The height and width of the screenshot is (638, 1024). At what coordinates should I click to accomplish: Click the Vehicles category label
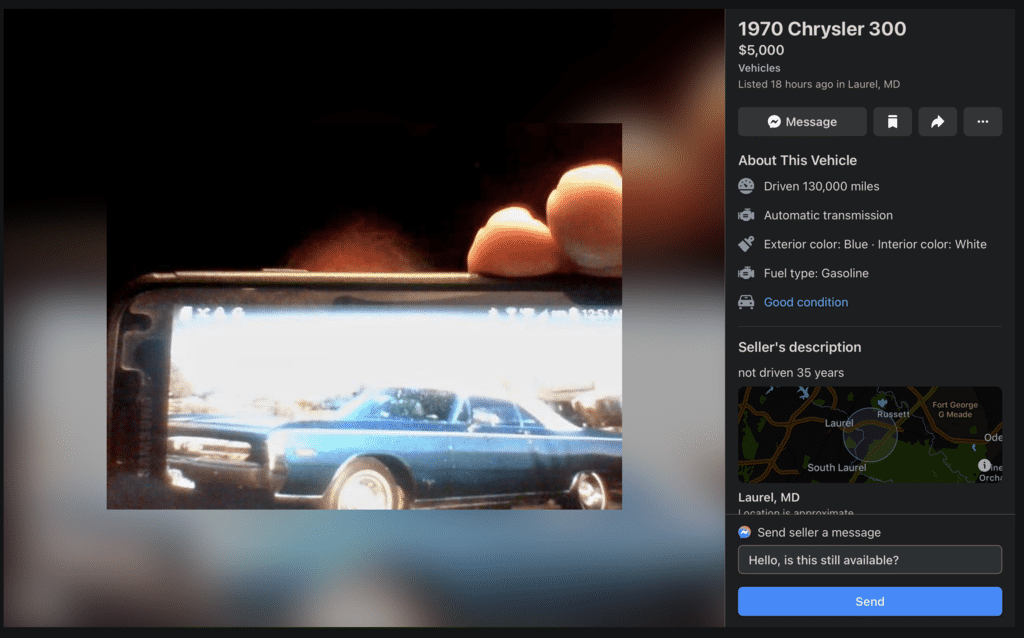coord(759,68)
